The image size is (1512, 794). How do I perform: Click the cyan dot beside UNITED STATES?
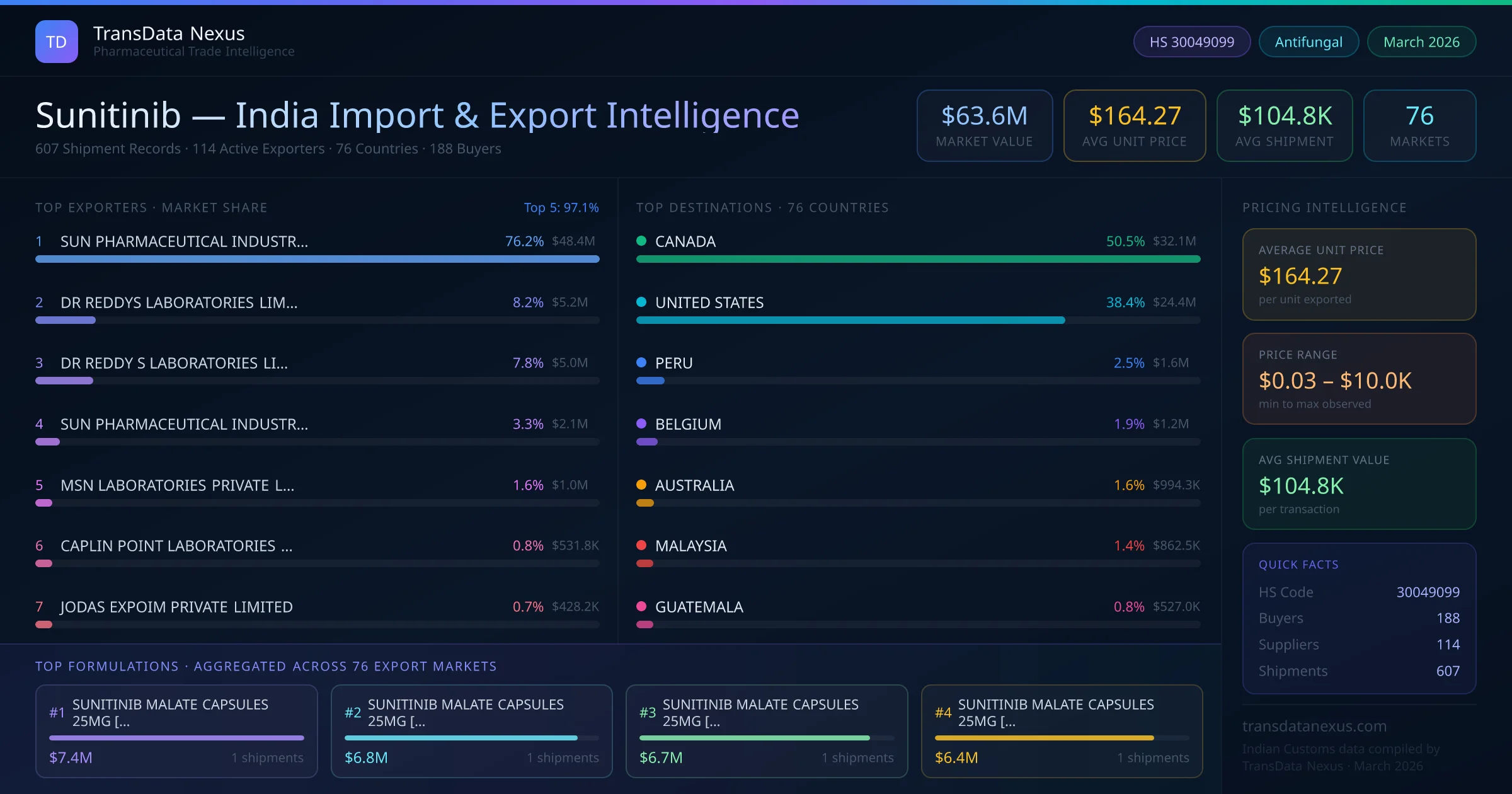(641, 302)
